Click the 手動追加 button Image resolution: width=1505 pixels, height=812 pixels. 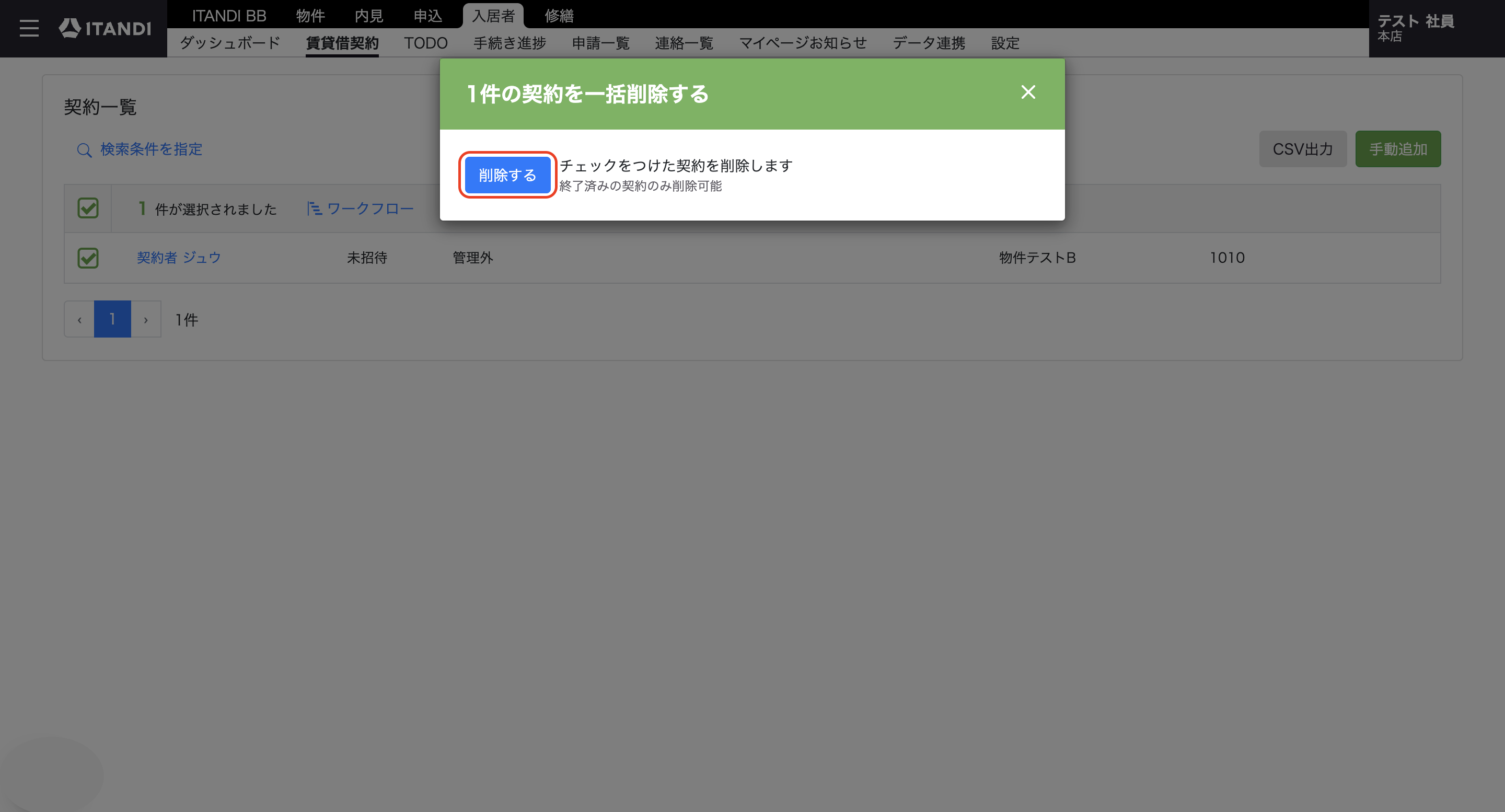[x=1398, y=149]
